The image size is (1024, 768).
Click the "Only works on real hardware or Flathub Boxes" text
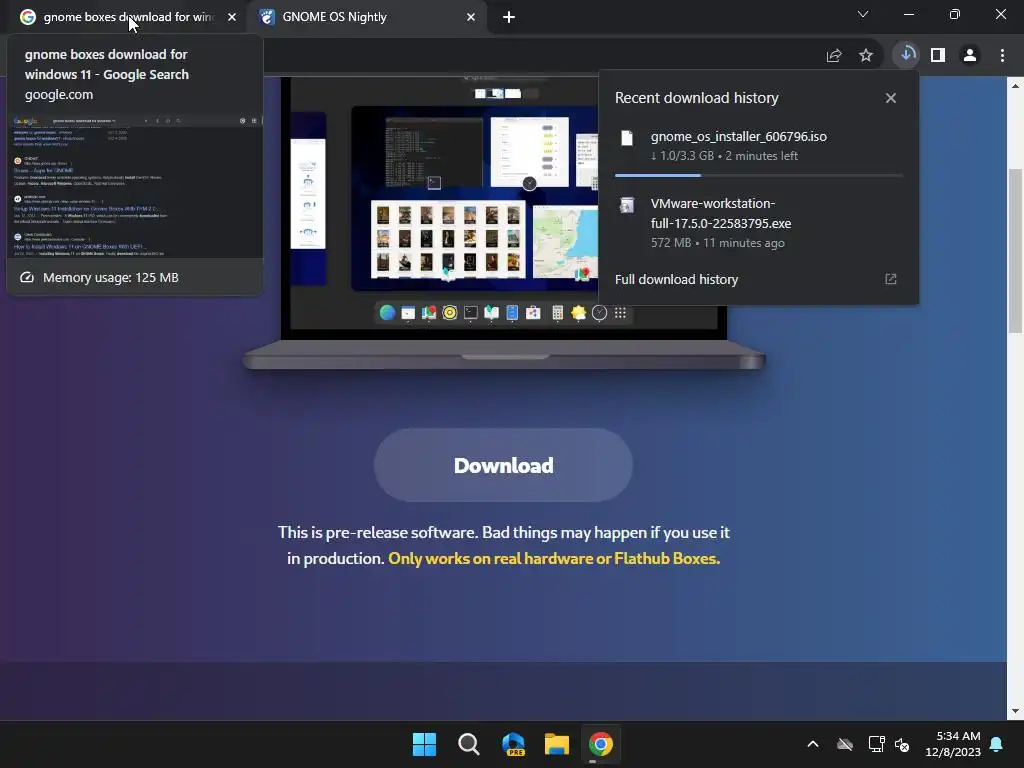[x=554, y=559]
